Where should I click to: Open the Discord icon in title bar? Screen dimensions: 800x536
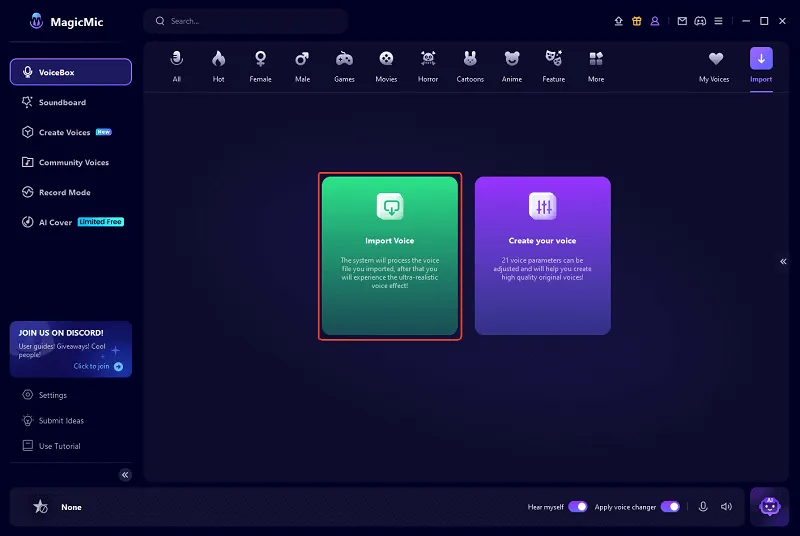(700, 21)
